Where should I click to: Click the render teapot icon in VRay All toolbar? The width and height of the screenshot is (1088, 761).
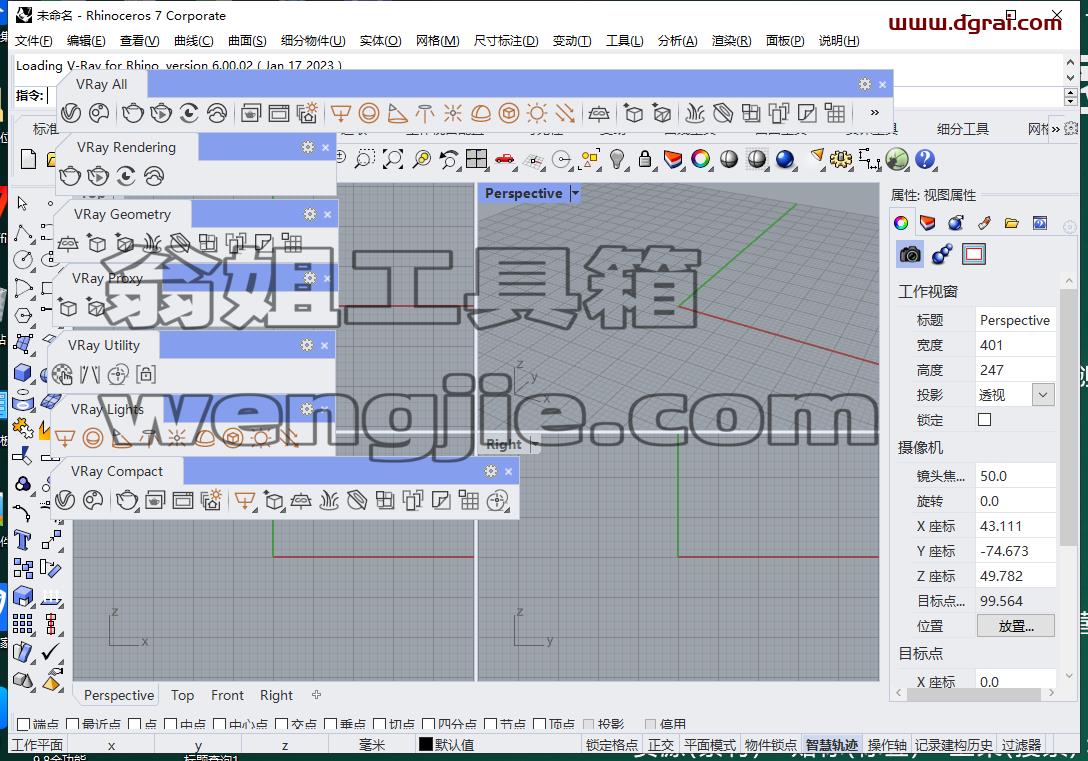(133, 112)
